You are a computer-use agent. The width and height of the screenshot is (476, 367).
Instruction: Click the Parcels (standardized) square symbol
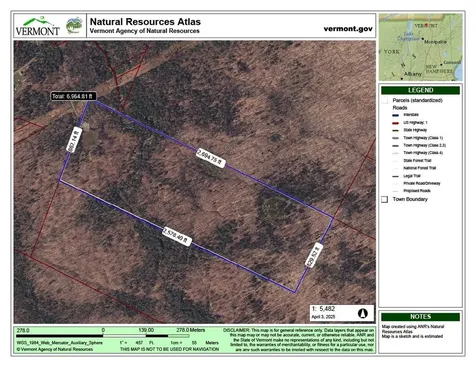385,100
